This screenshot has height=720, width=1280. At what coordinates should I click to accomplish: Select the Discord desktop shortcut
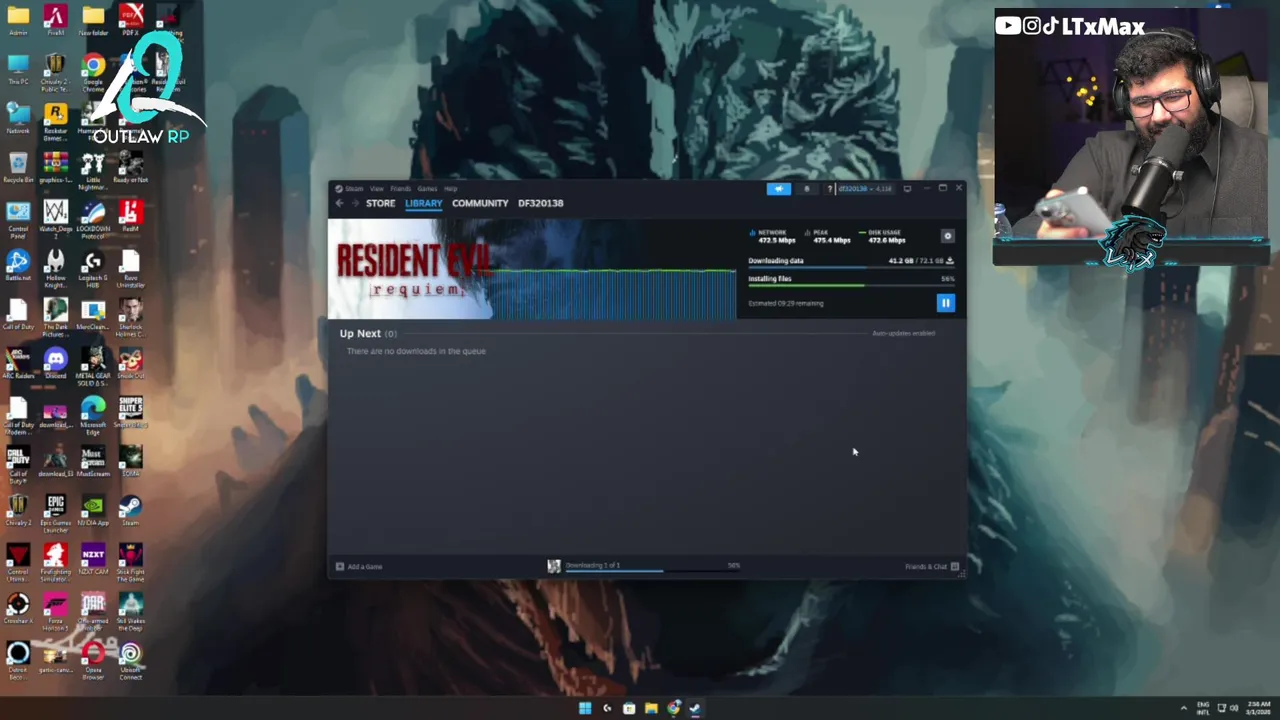(56, 364)
